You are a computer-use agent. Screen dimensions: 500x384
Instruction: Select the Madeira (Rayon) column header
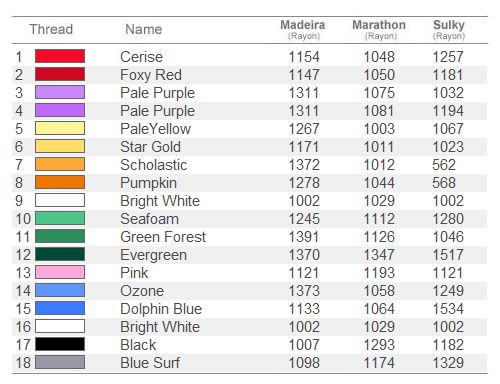[x=303, y=30]
